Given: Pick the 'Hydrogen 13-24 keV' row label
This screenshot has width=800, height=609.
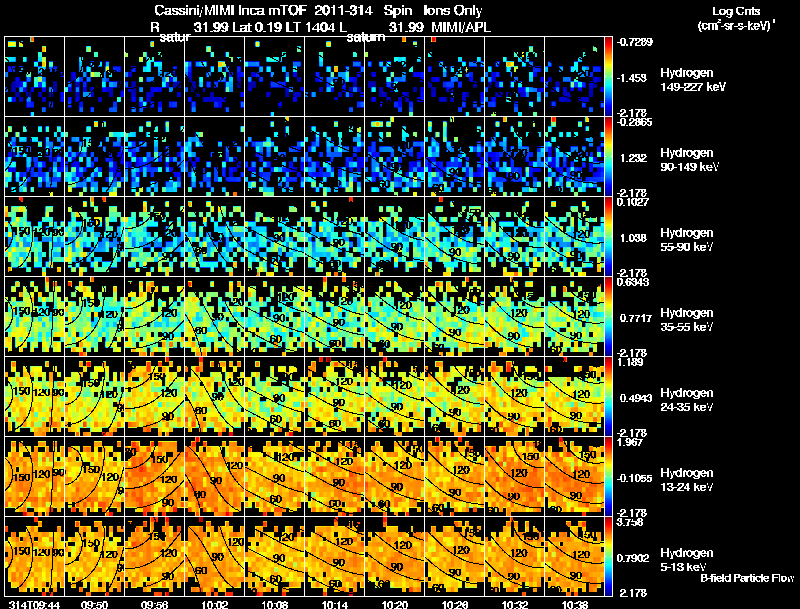Looking at the screenshot, I should (x=687, y=480).
